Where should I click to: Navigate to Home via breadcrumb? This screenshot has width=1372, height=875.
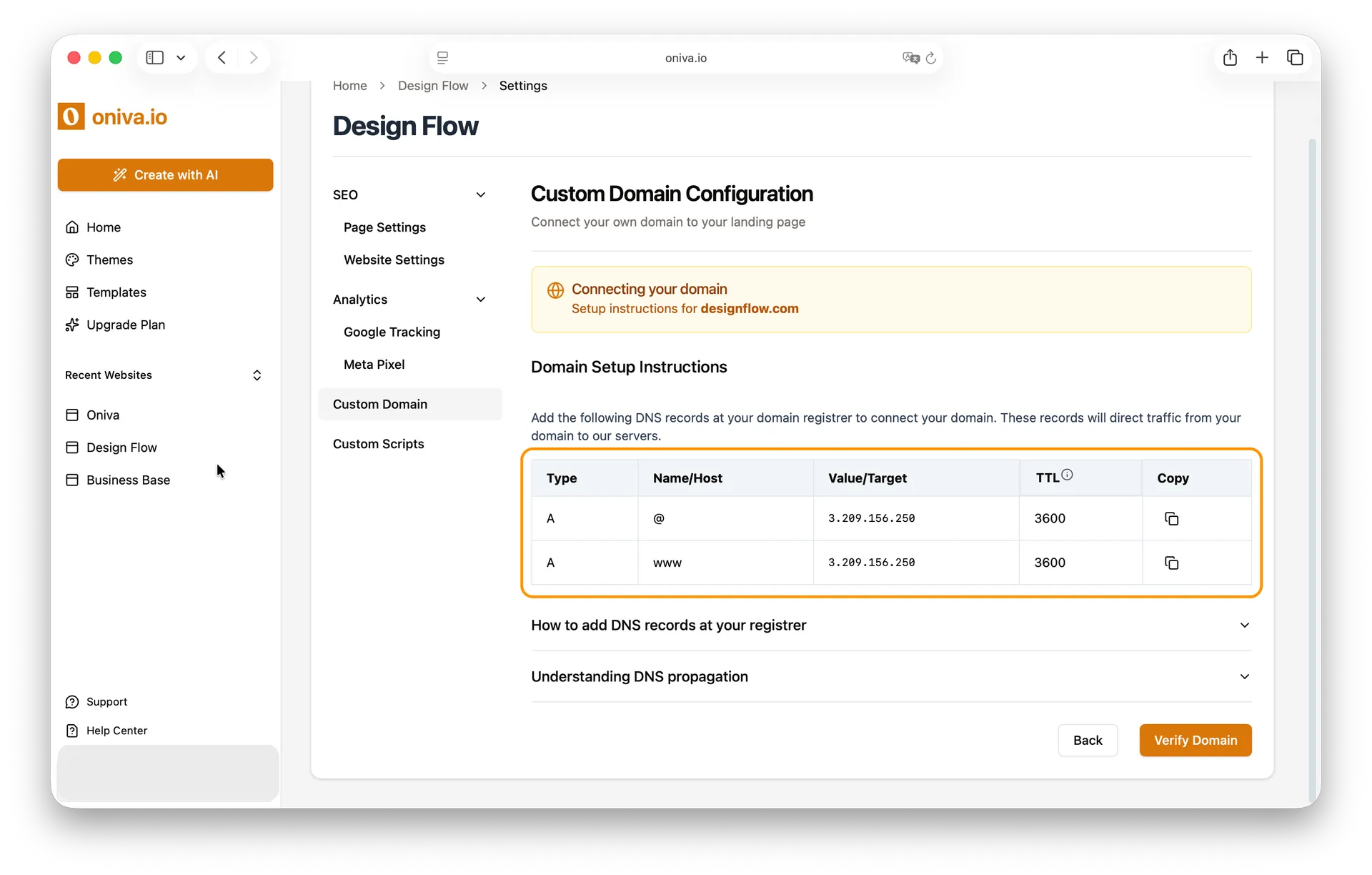pyautogui.click(x=349, y=85)
